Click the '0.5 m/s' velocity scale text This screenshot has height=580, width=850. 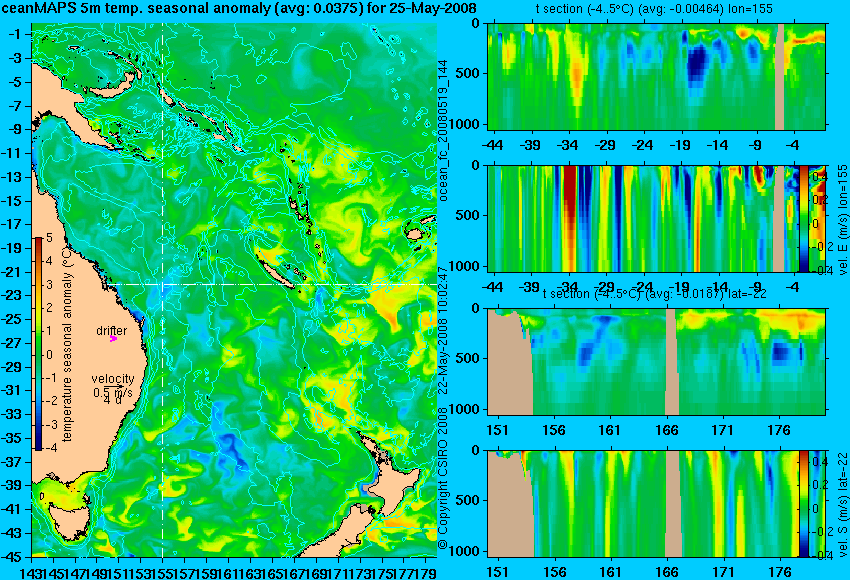click(113, 391)
